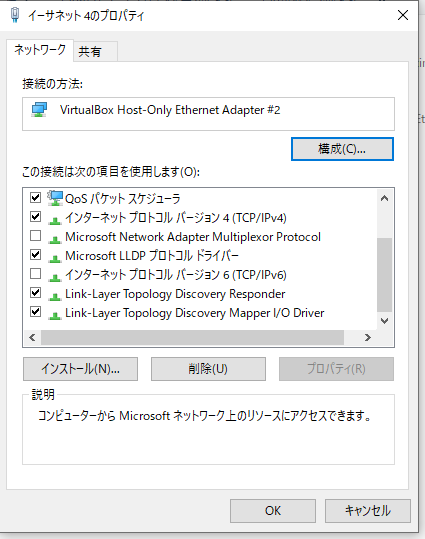Toggle the Microsoft LLDP プロトコル ドライバー checkbox
Viewport: 425px width, 539px height.
click(x=35, y=255)
